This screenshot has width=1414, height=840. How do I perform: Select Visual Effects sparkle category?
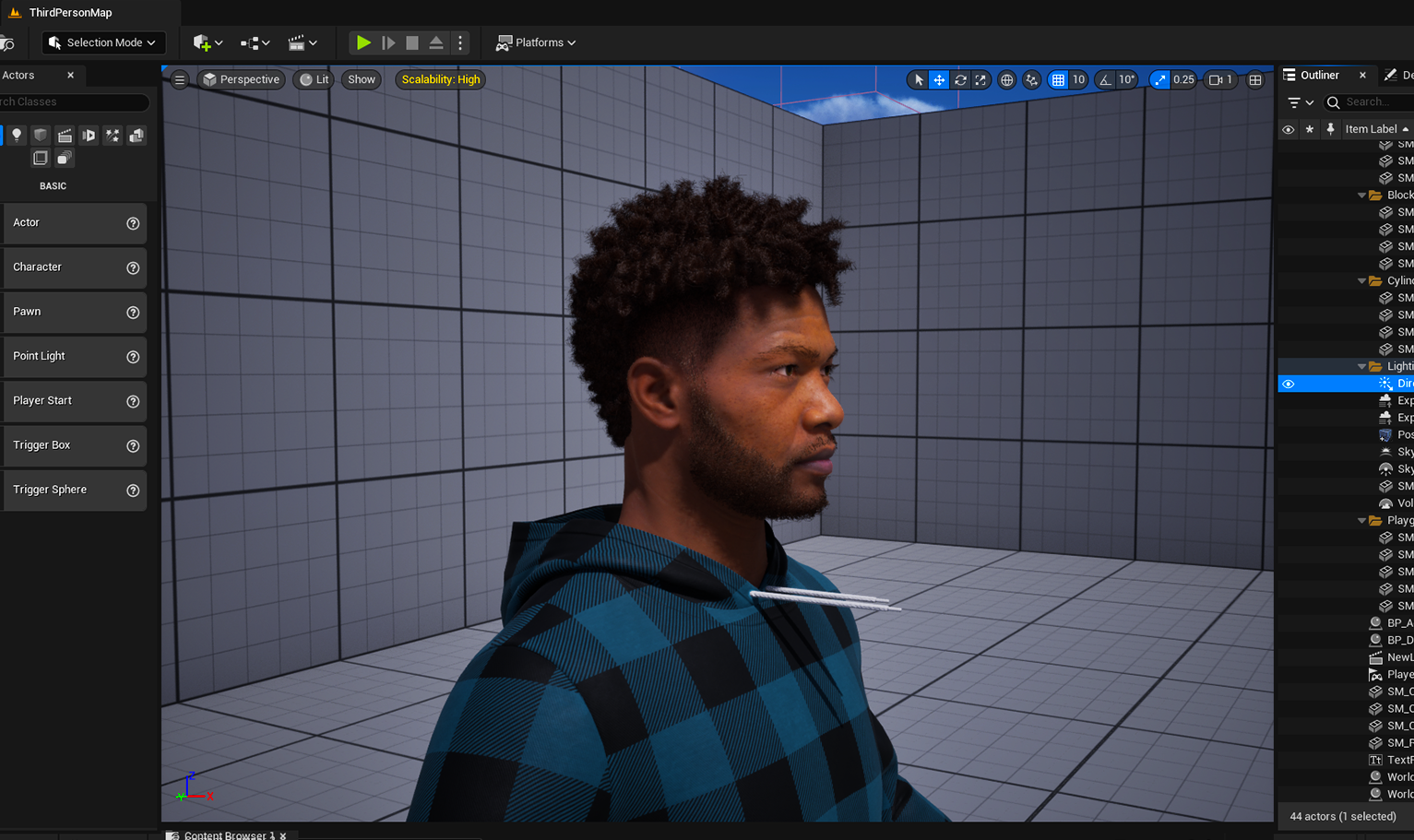113,136
